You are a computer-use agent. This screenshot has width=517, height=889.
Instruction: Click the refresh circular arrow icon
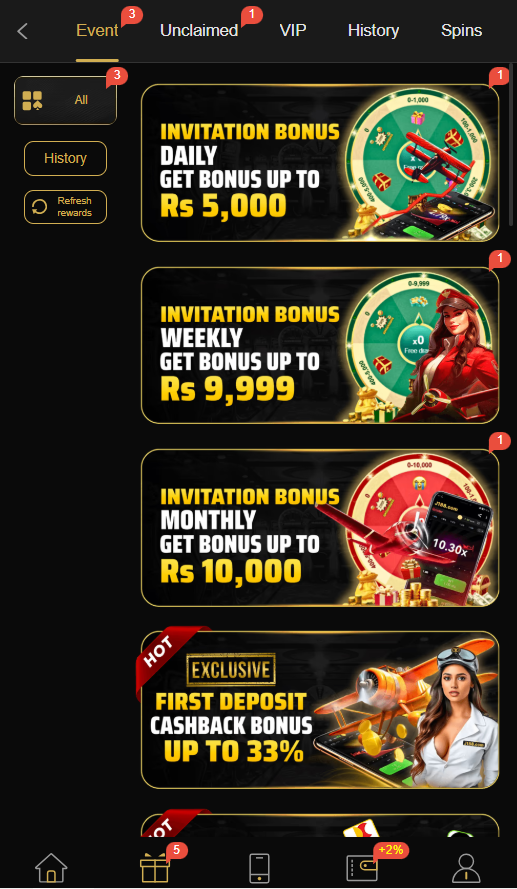click(x=39, y=207)
